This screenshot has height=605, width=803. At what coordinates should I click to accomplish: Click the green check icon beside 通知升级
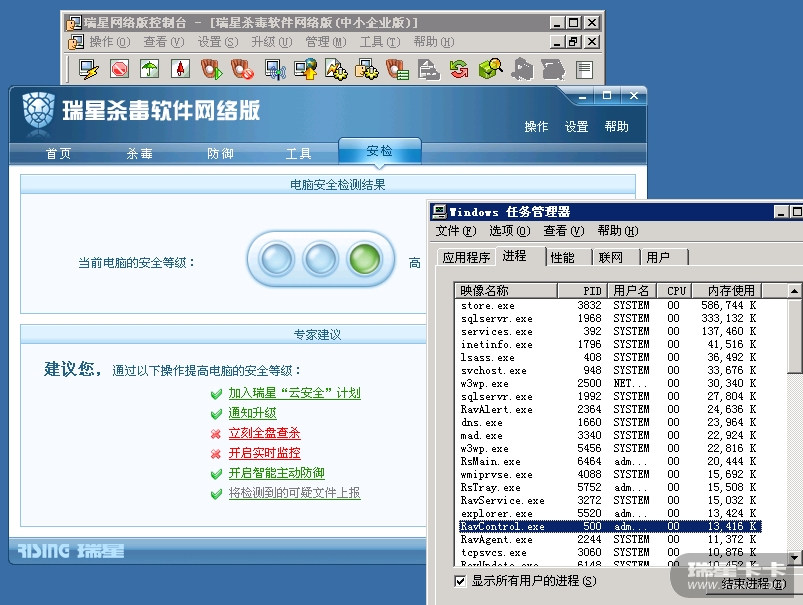[216, 414]
